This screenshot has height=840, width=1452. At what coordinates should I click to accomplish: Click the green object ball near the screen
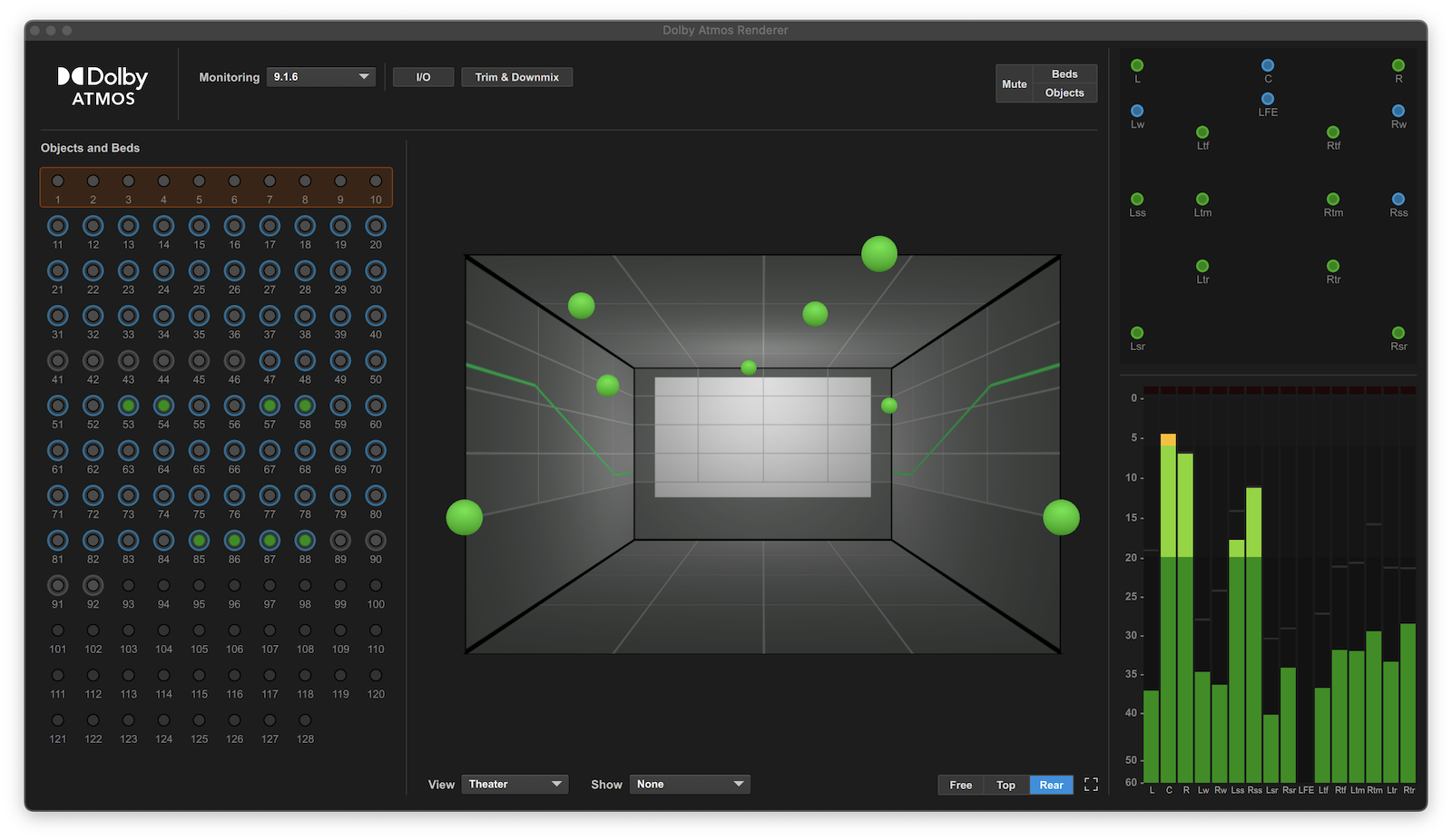point(748,367)
